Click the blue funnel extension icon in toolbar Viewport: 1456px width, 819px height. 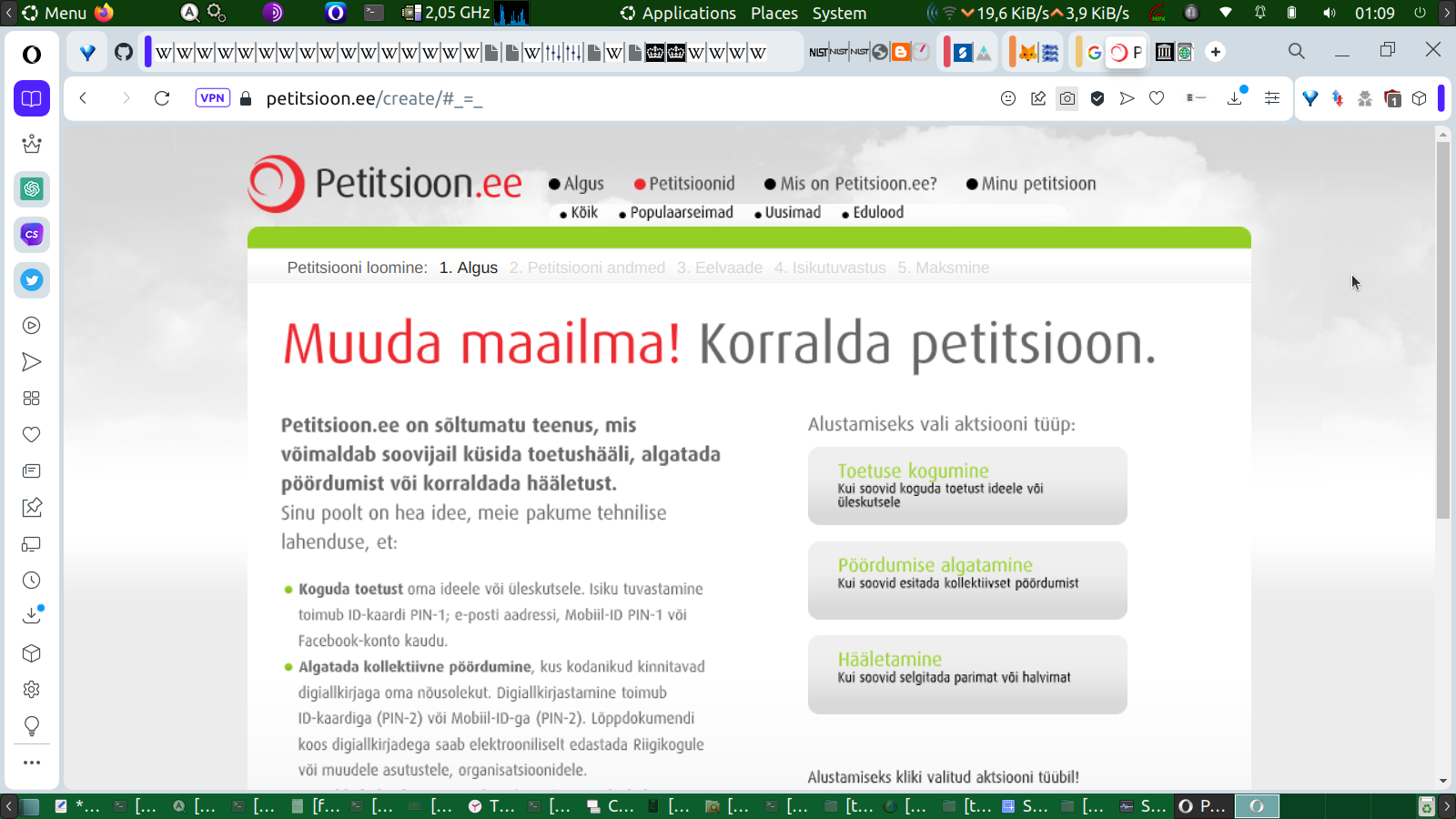pos(1310,98)
